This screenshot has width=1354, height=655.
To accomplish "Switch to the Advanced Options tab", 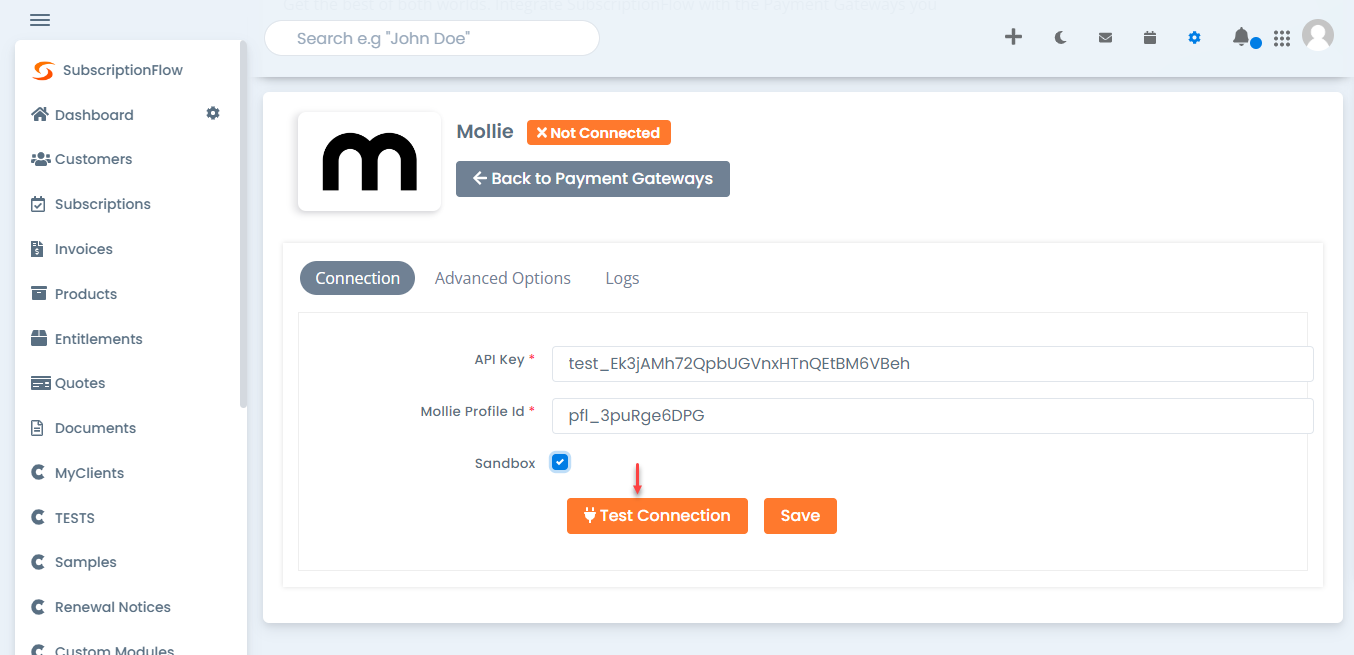I will [x=503, y=278].
